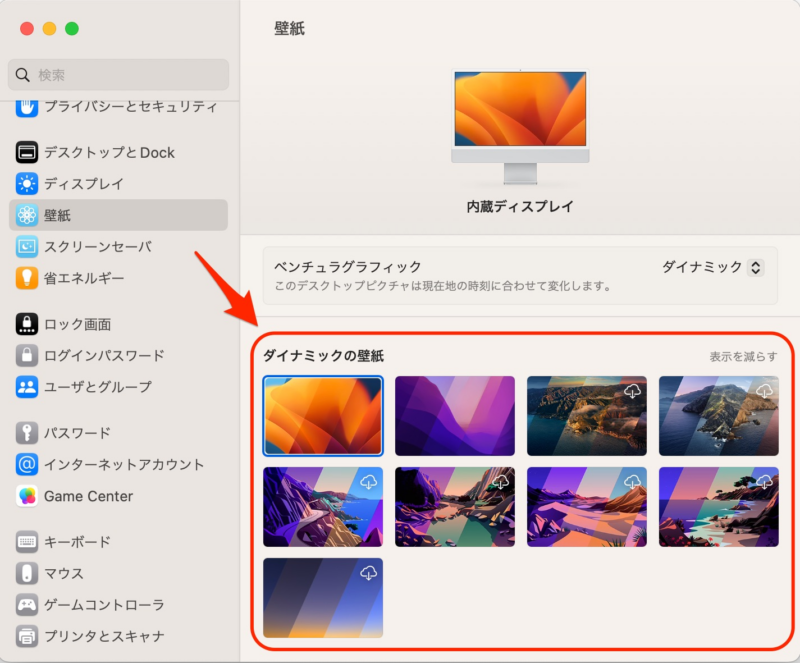800x663 pixels.
Task: Open the Energy Saver (省エネルギー) bulb icon
Action: coord(27,278)
